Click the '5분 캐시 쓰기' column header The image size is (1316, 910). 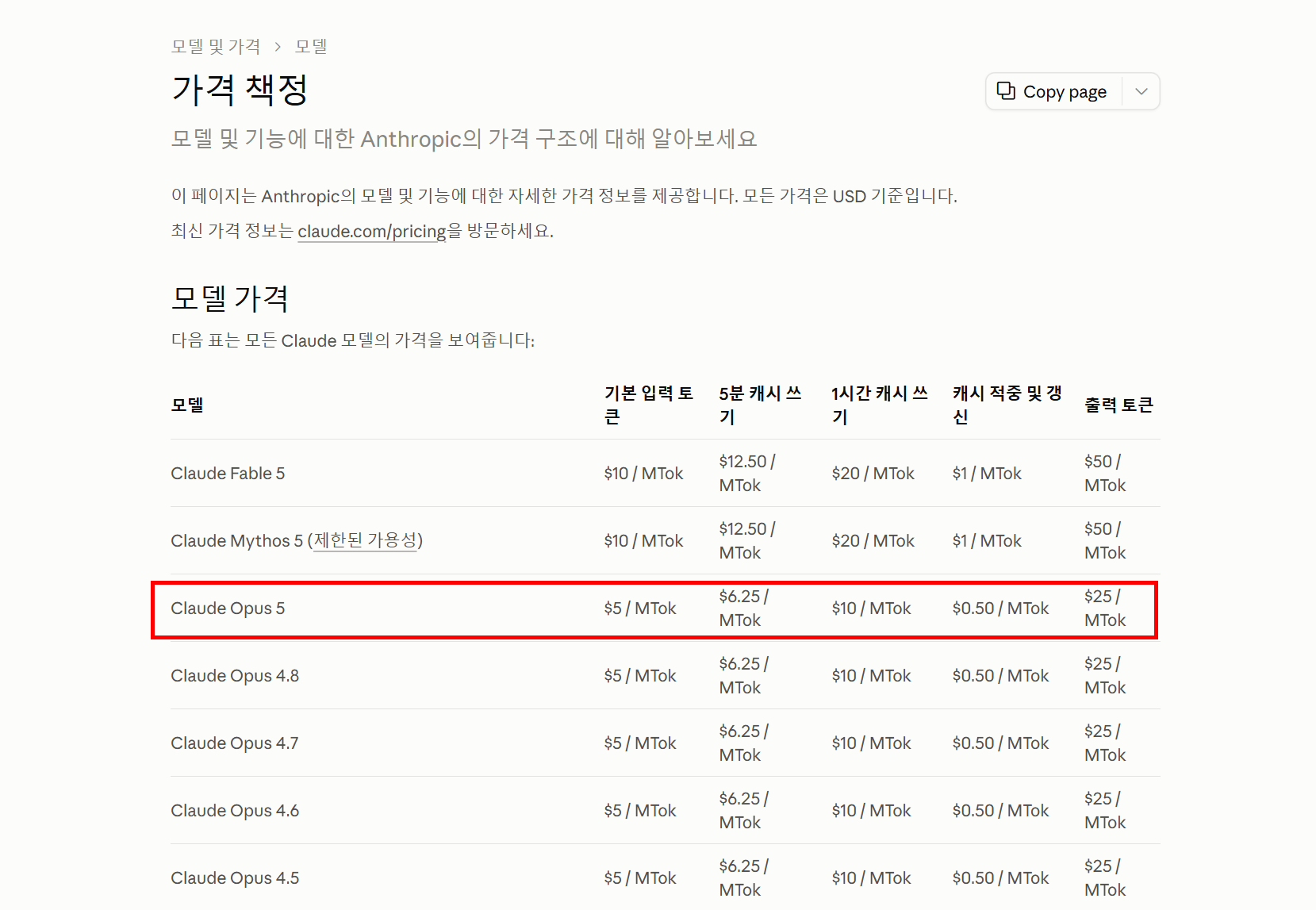point(761,405)
